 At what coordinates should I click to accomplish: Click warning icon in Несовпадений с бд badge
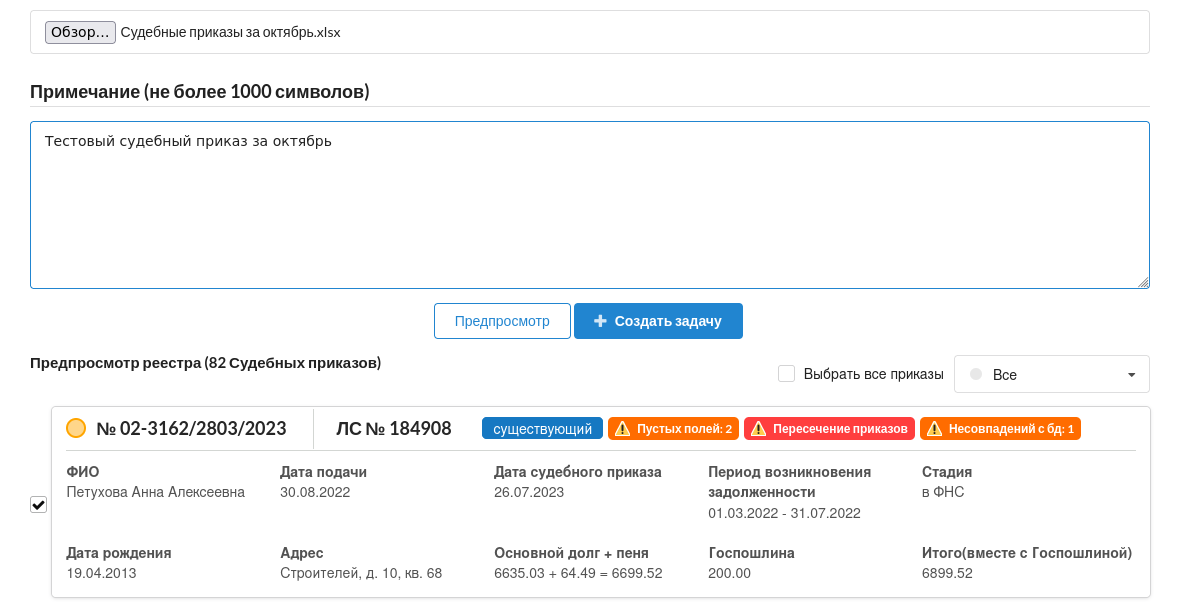pyautogui.click(x=934, y=429)
